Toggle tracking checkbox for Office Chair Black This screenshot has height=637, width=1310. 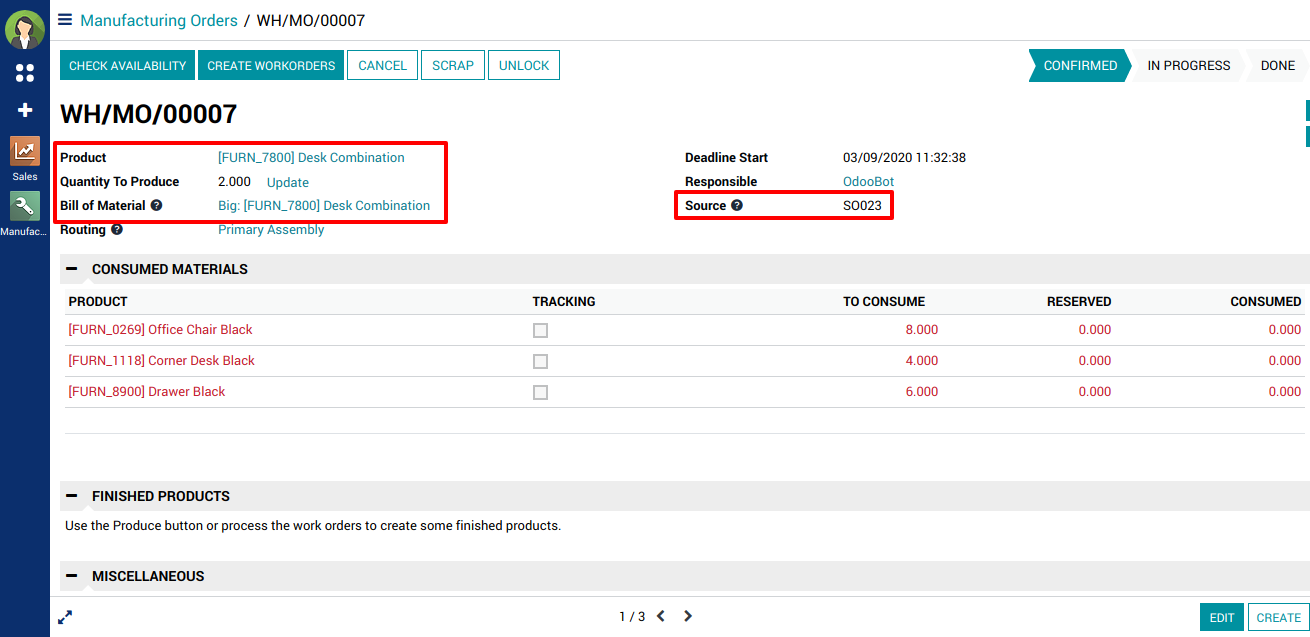click(540, 331)
